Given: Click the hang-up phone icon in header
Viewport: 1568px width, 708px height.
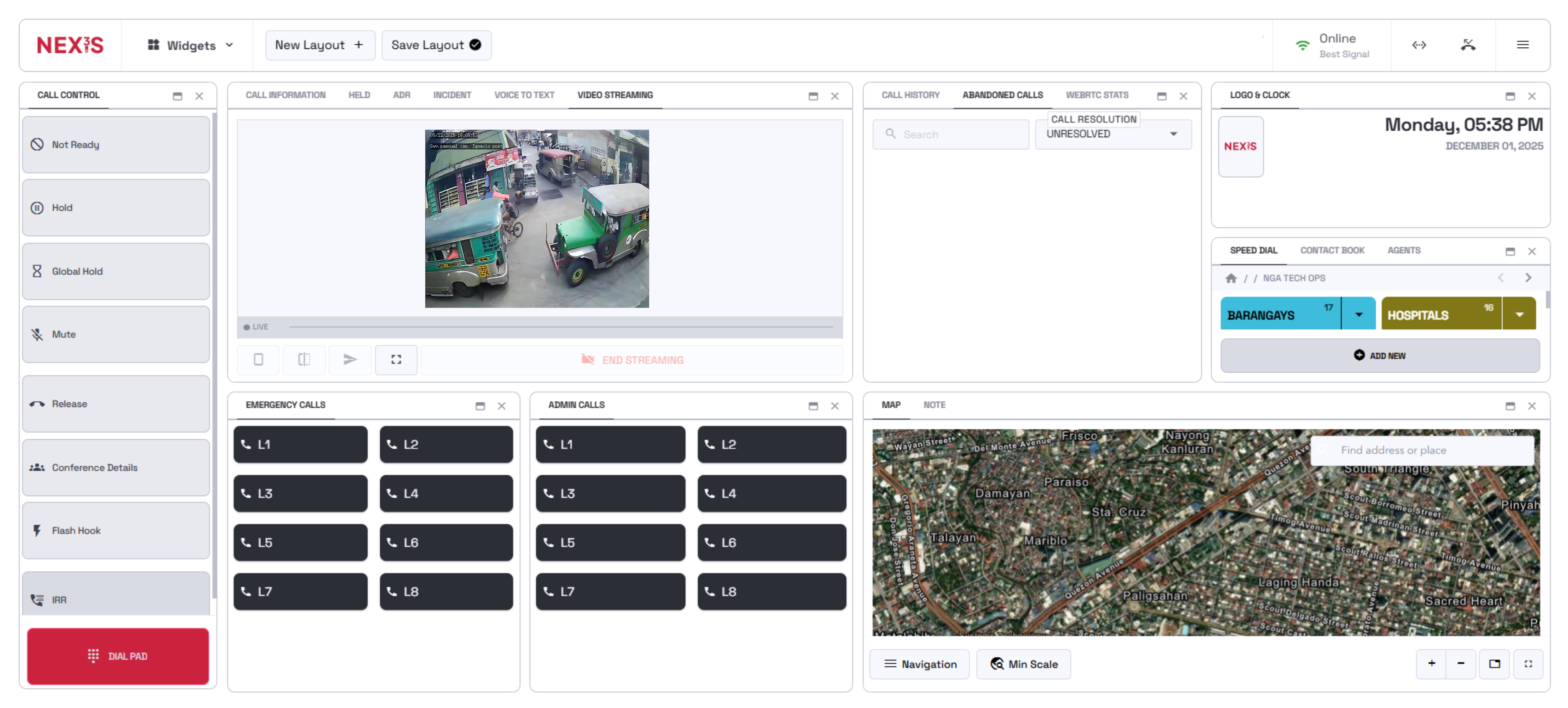Looking at the screenshot, I should [x=1468, y=44].
